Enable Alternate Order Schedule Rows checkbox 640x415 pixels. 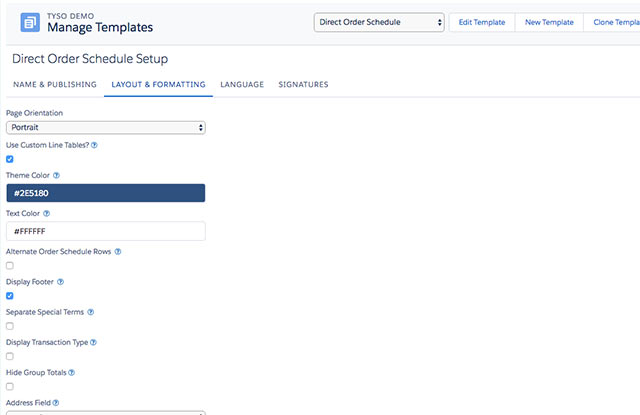point(10,266)
